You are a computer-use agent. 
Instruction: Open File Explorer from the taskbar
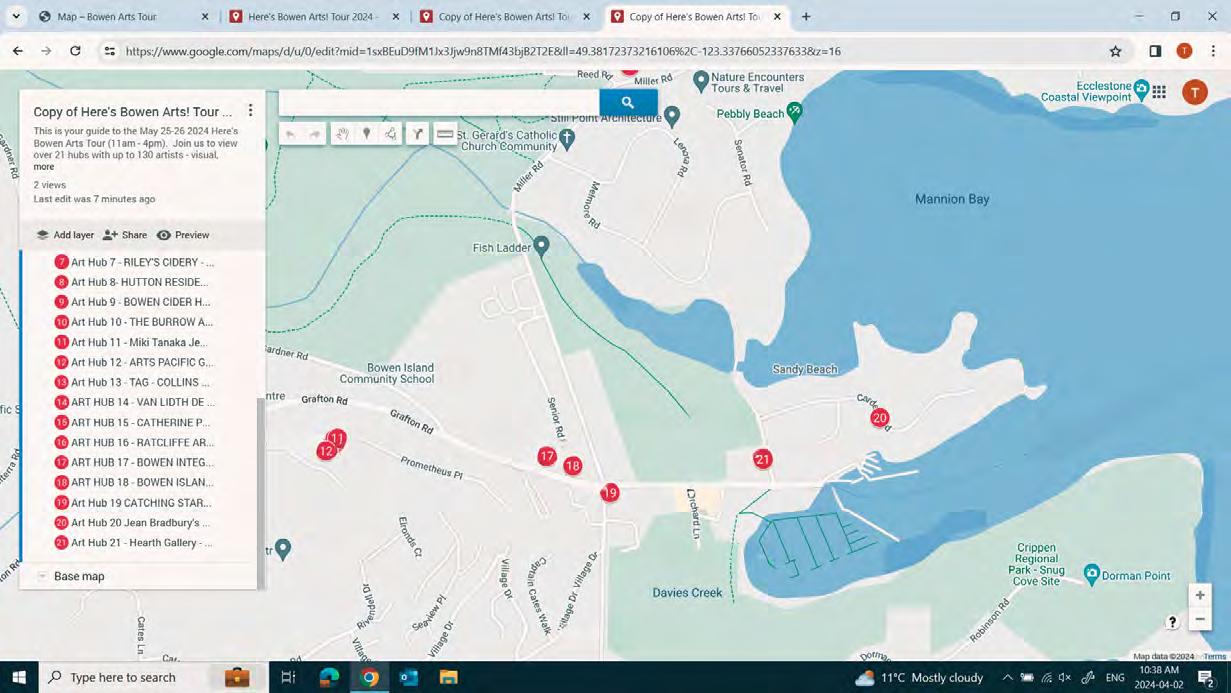[448, 677]
